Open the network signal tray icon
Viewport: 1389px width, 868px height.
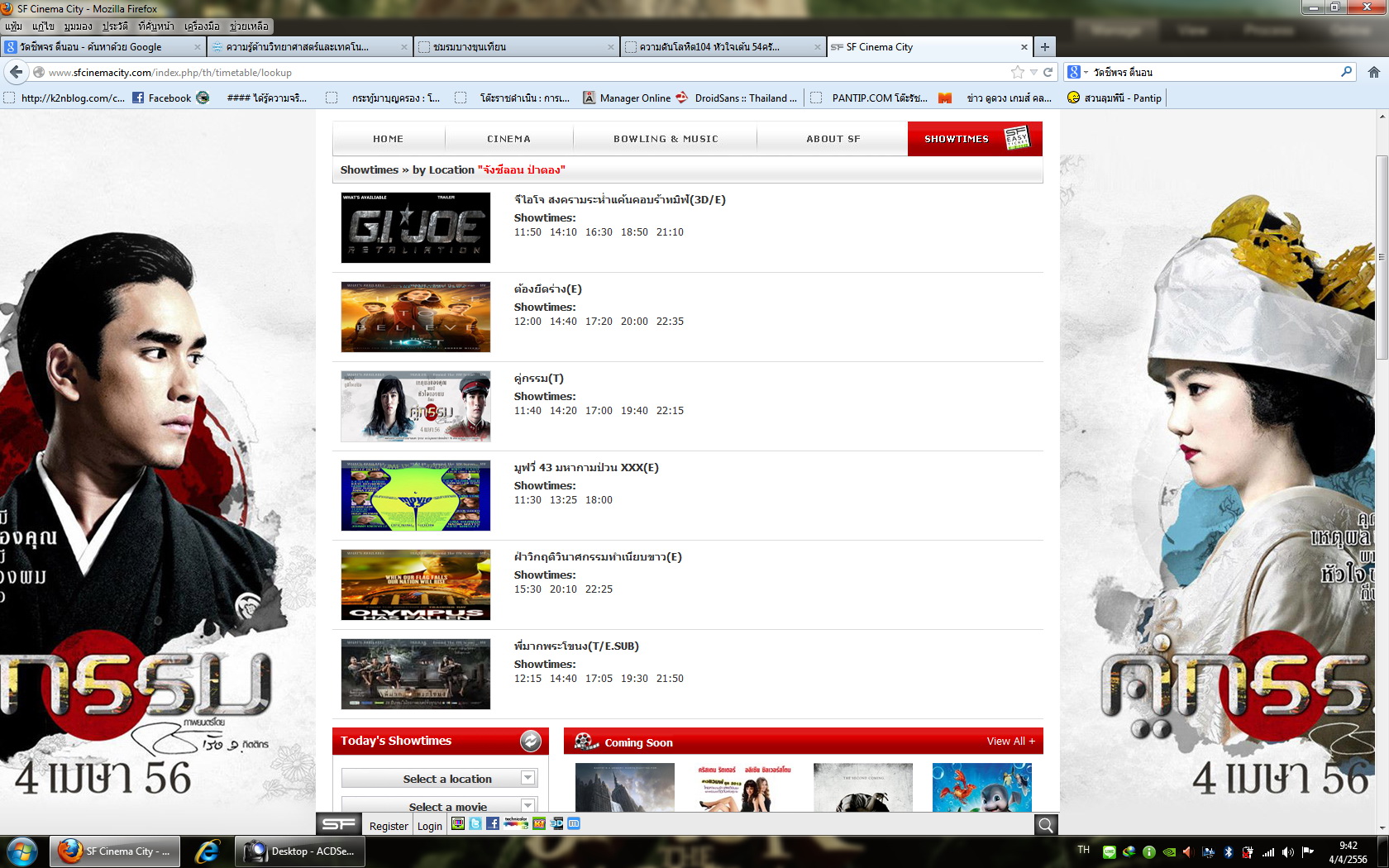click(1267, 852)
